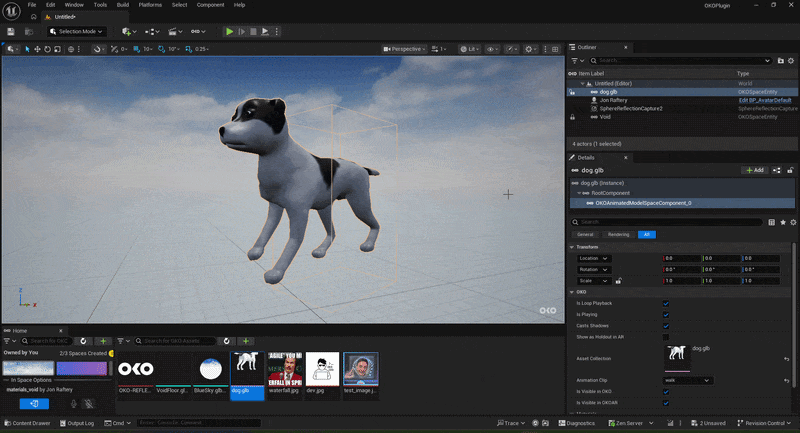The height and width of the screenshot is (433, 800).
Task: Open the Animation Clip walk dropdown
Action: coord(688,380)
